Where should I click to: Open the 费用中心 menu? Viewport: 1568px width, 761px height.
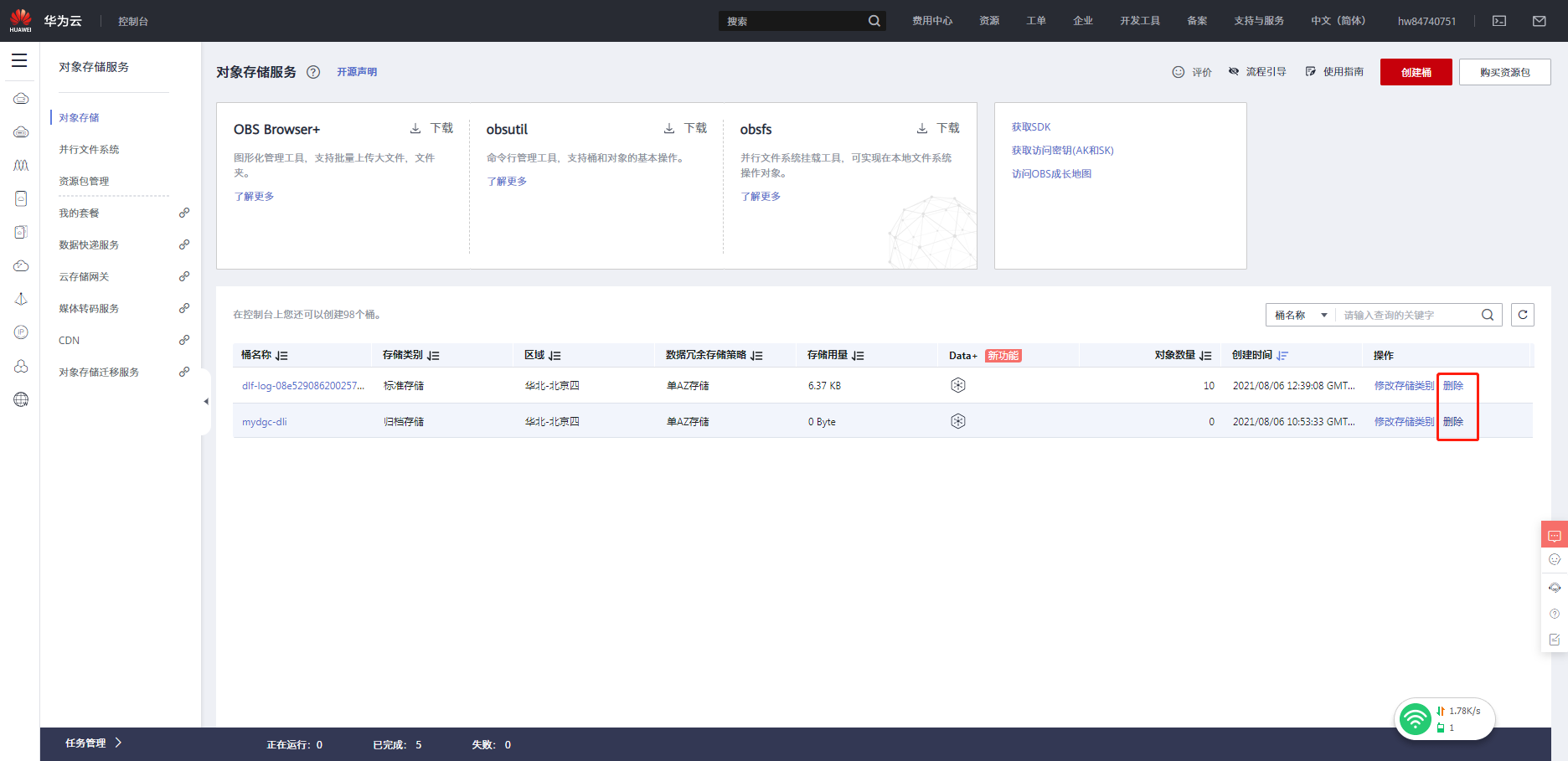pyautogui.click(x=932, y=21)
